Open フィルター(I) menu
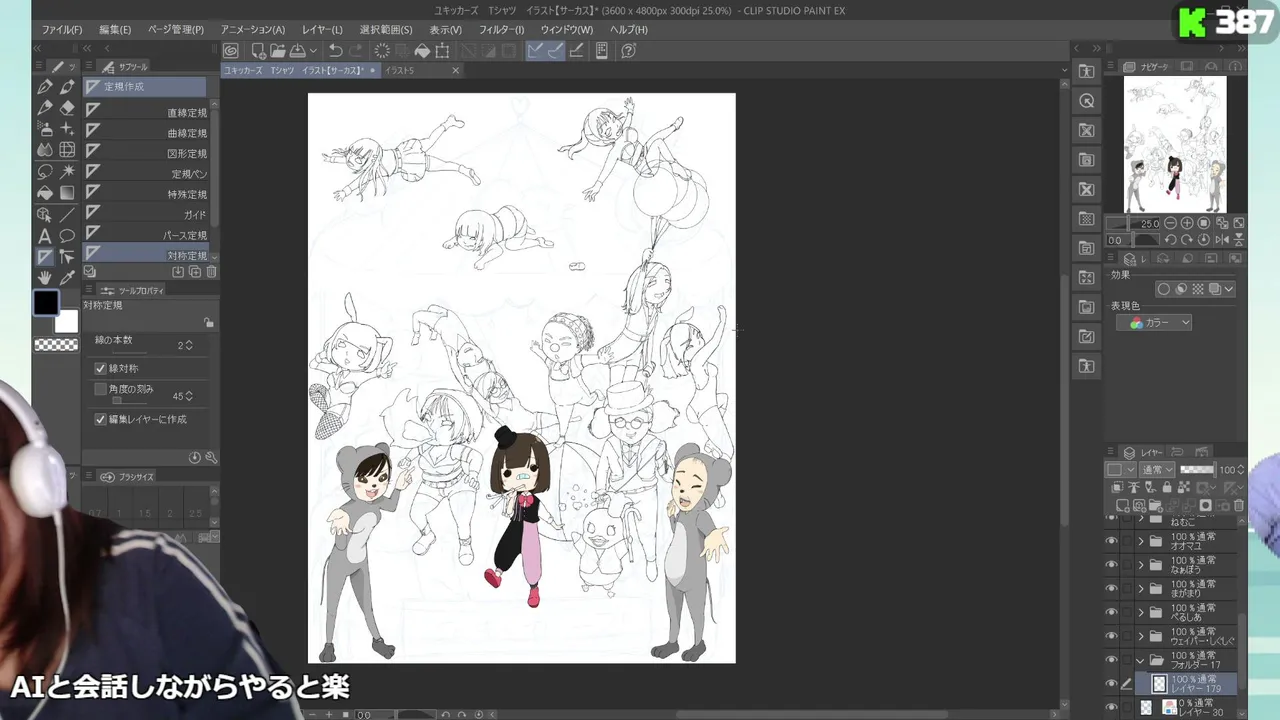 pyautogui.click(x=501, y=30)
